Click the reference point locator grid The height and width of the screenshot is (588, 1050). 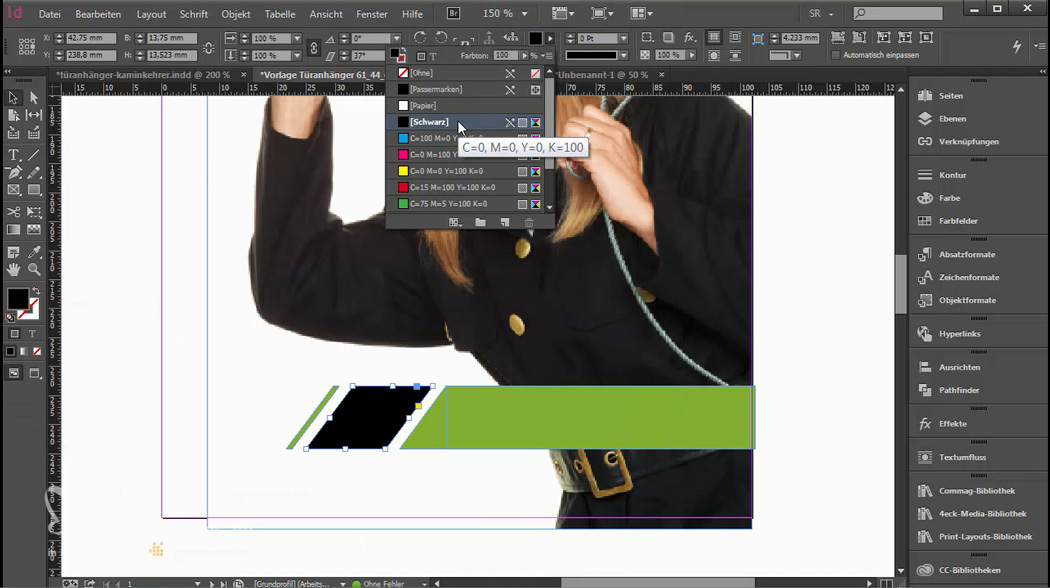(27, 46)
